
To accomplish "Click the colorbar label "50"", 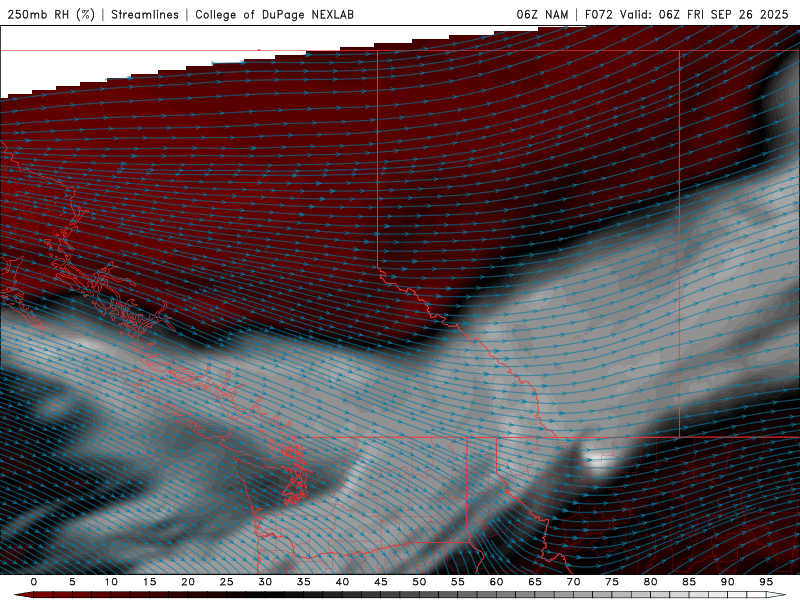I will pyautogui.click(x=419, y=582).
